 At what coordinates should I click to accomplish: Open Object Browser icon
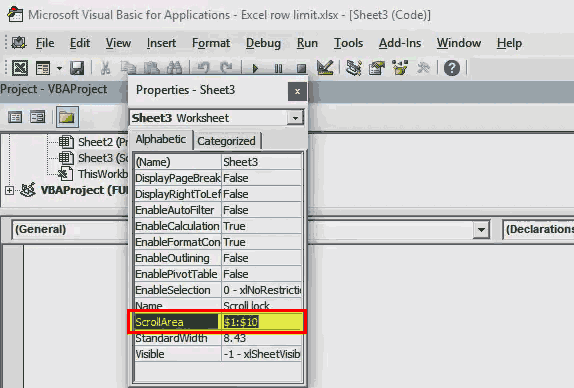point(400,68)
